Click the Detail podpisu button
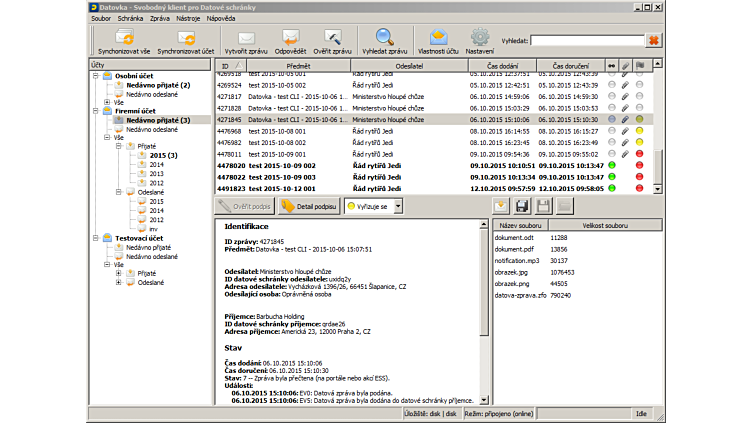Image resolution: width=752 pixels, height=423 pixels. point(307,205)
